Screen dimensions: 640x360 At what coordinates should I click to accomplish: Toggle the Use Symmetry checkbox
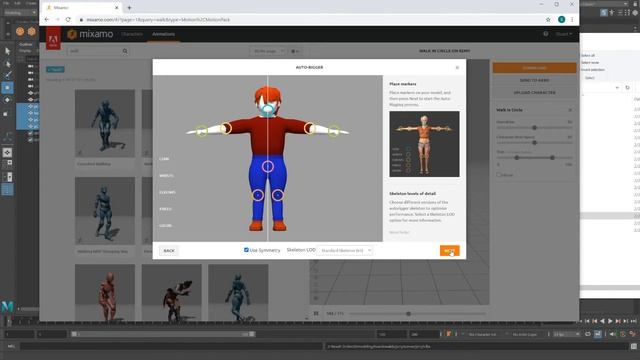(246, 250)
